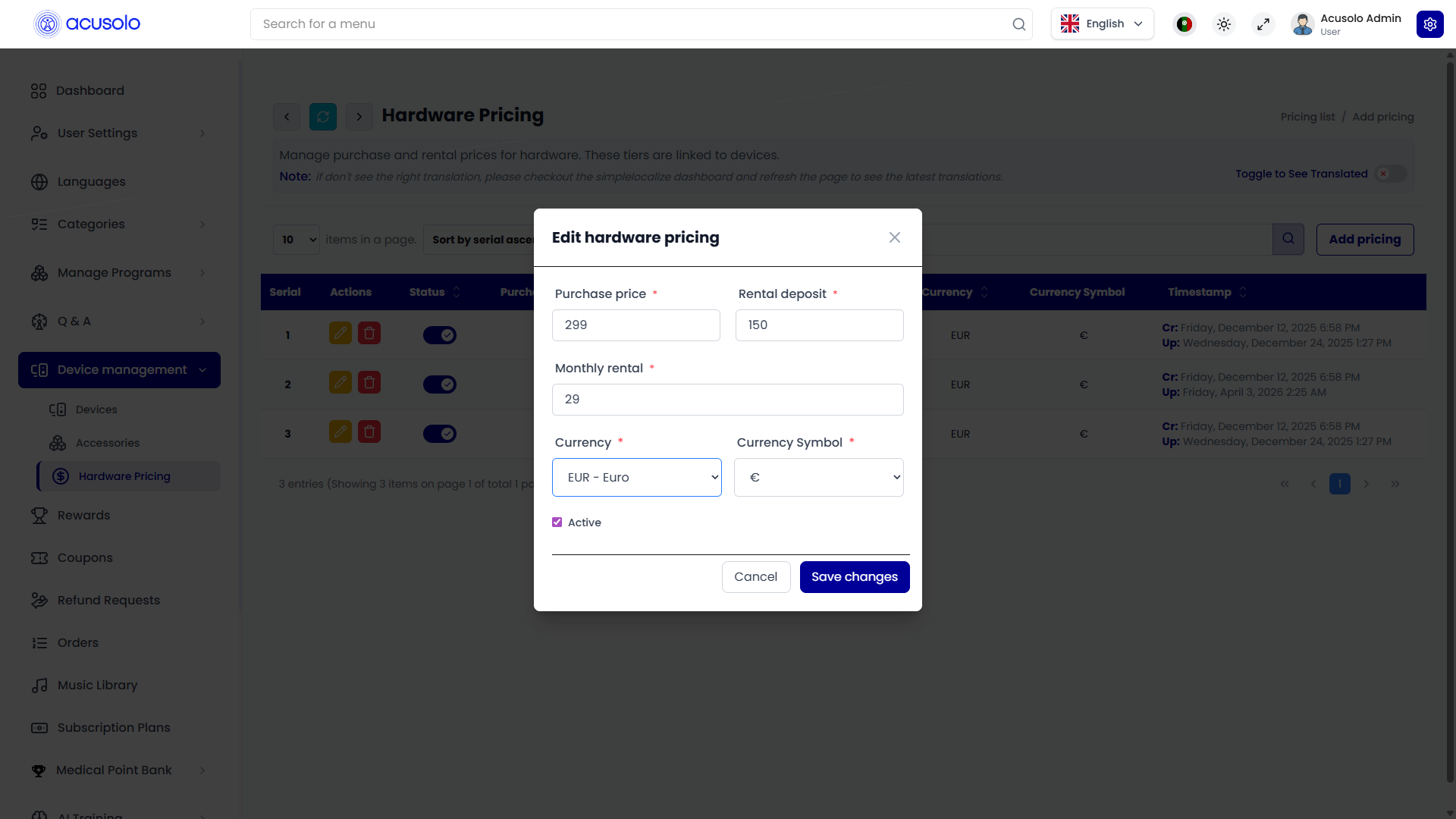The width and height of the screenshot is (1456, 819).
Task: Toggle the Active checkbox
Action: coord(557,522)
